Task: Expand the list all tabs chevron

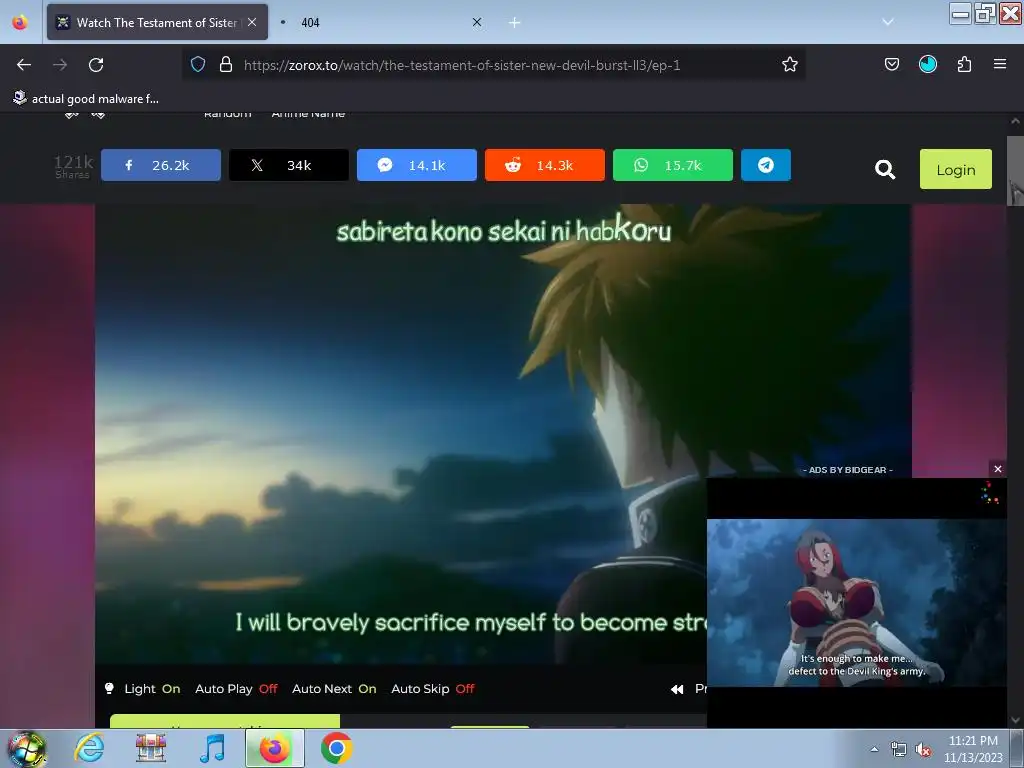Action: click(x=888, y=22)
